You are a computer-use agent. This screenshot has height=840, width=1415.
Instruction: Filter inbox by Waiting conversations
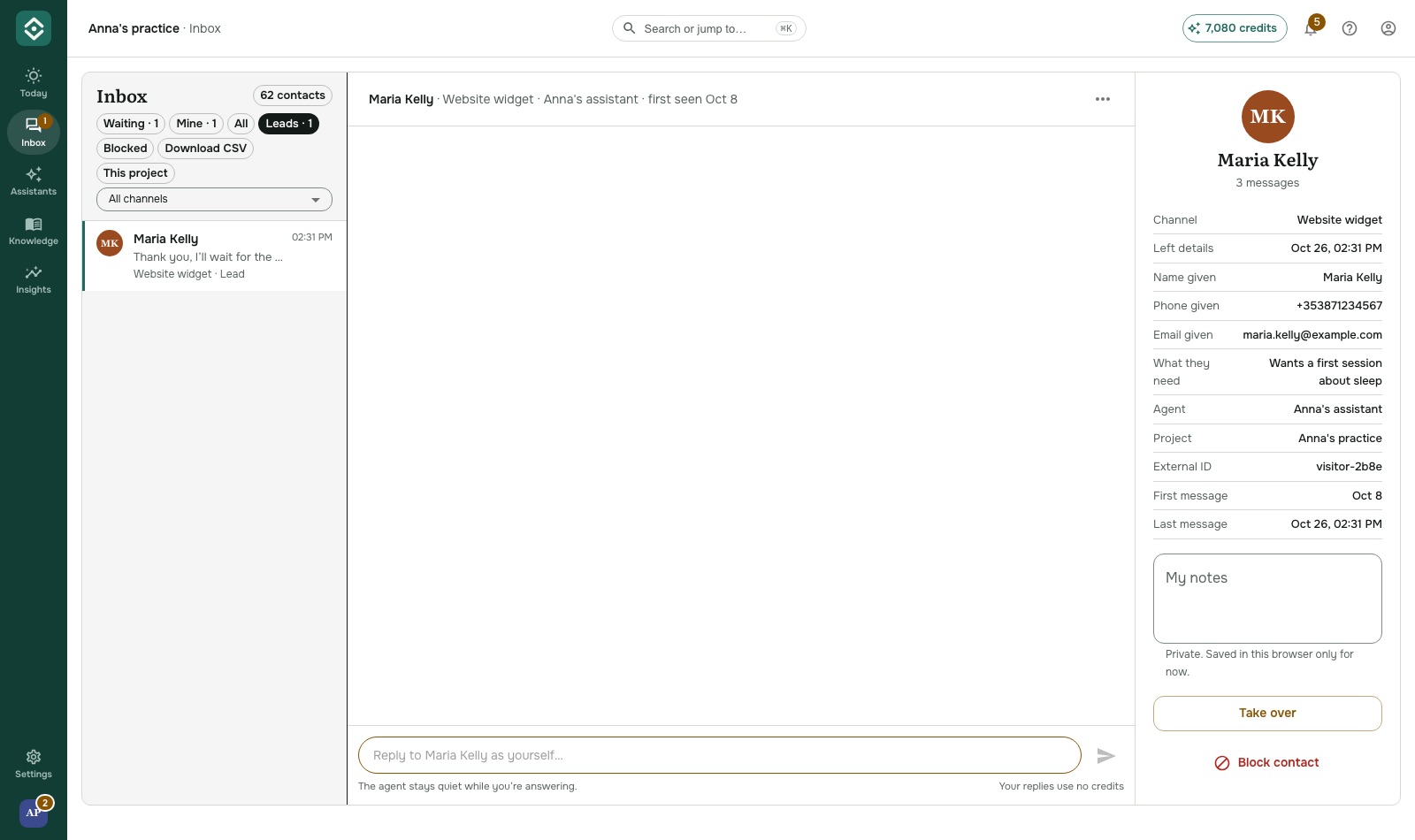click(131, 124)
